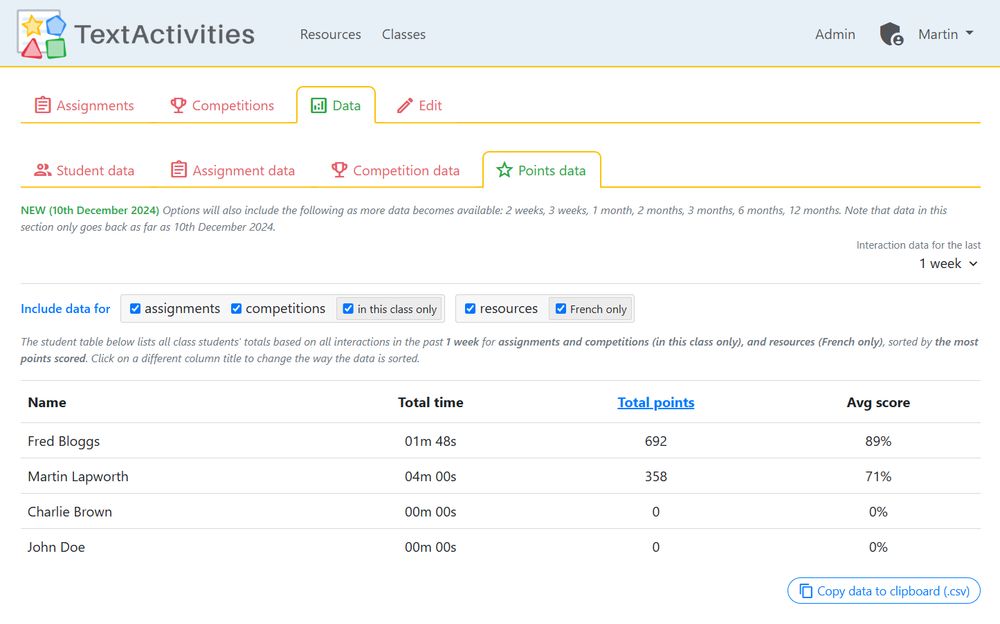Click the 692 total points value
The image size is (1000, 624).
656,441
